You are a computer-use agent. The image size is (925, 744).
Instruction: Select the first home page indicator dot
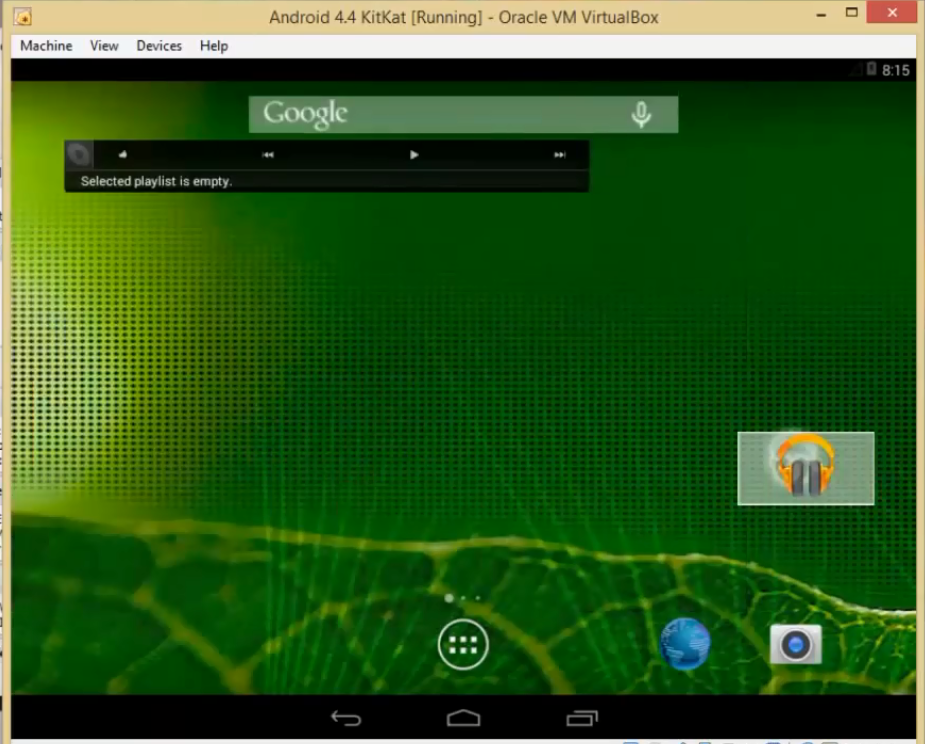point(449,598)
